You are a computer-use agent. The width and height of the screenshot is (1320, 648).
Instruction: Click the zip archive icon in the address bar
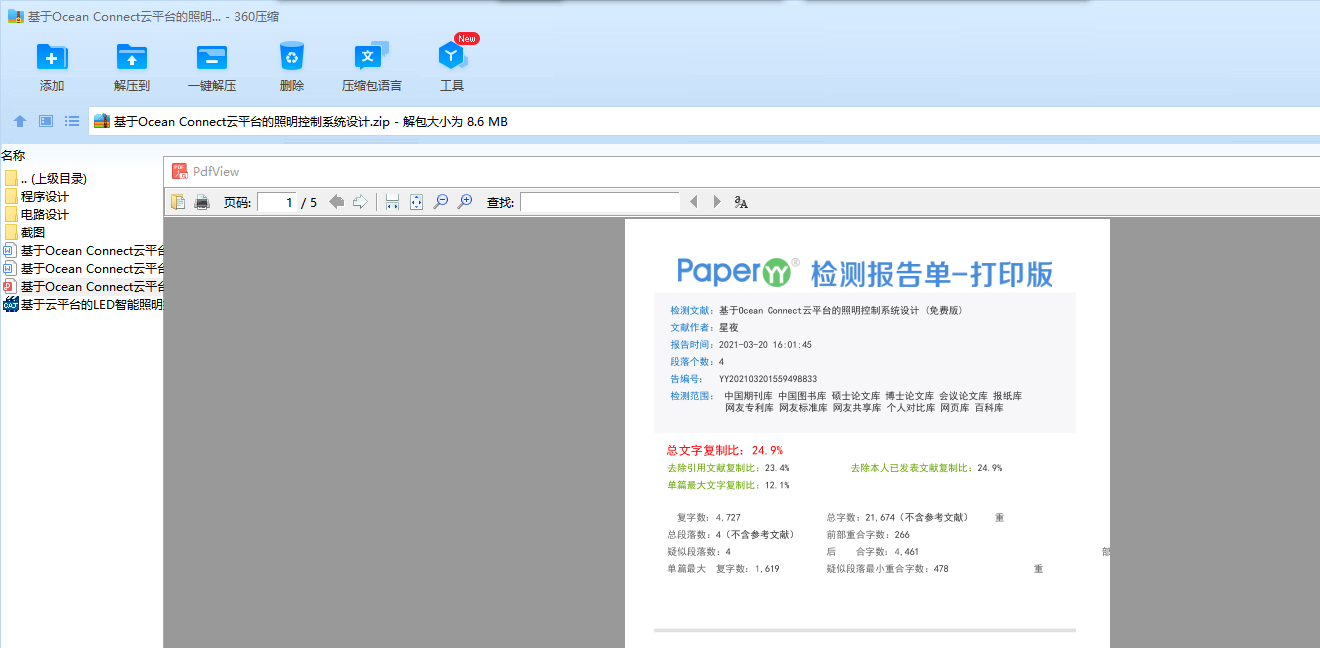click(101, 121)
